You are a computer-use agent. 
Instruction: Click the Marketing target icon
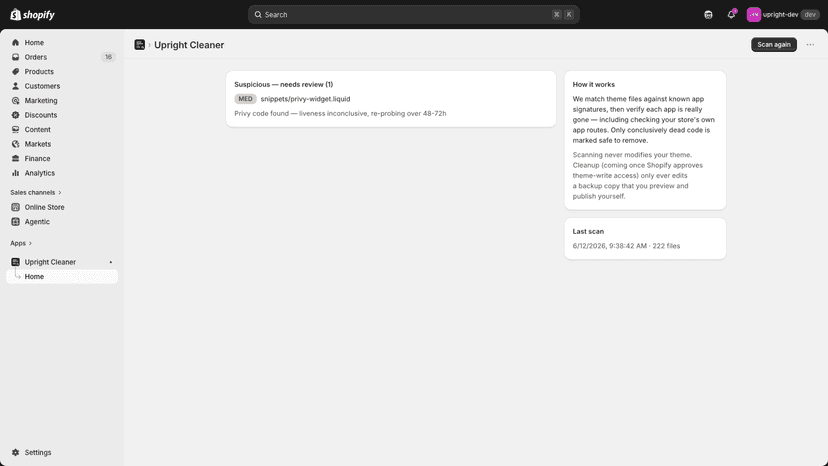[x=15, y=100]
